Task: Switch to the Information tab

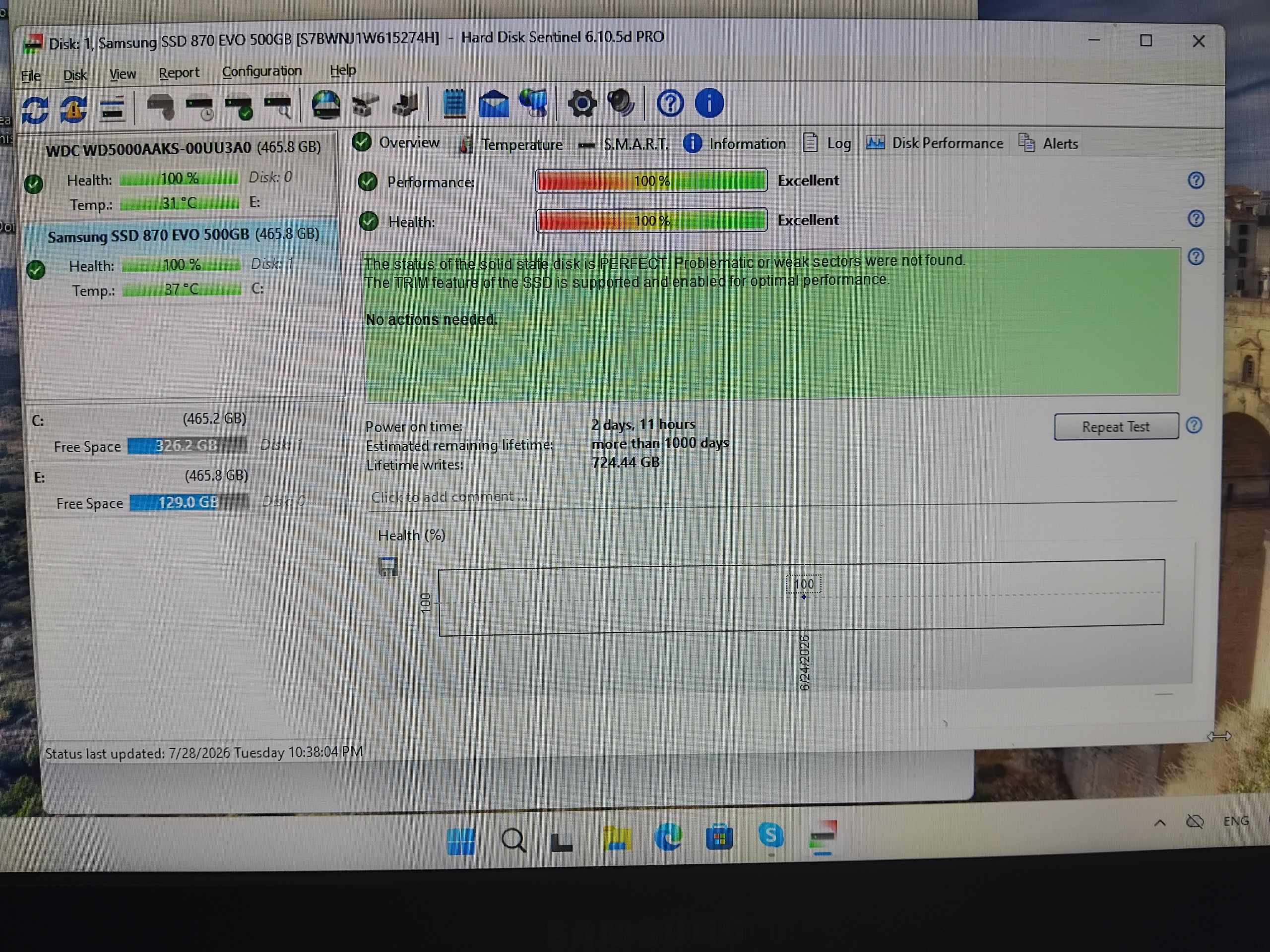Action: pos(734,143)
